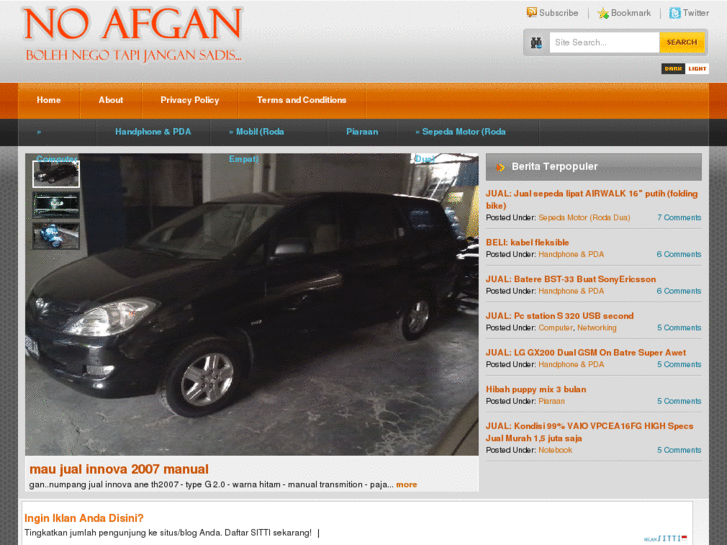
Task: Click '6 Comments' on kabel fleksible post
Action: click(679, 254)
